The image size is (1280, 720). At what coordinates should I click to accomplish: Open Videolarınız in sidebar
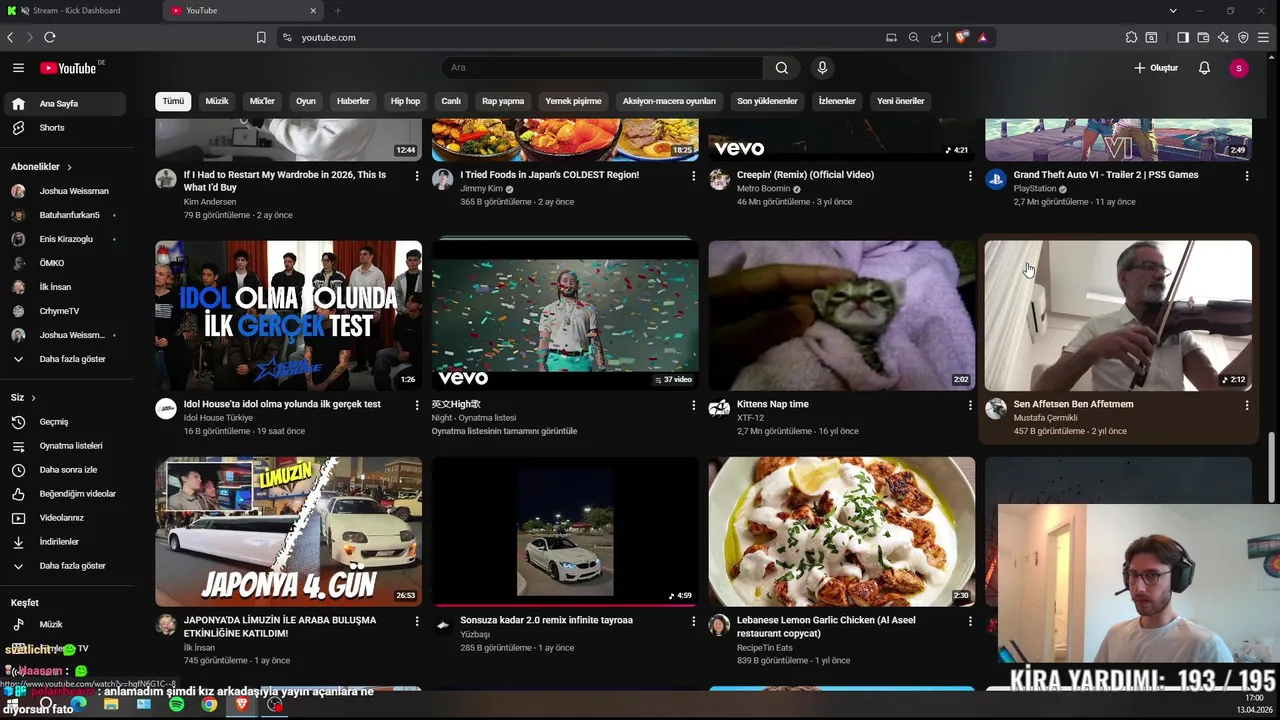(63, 518)
